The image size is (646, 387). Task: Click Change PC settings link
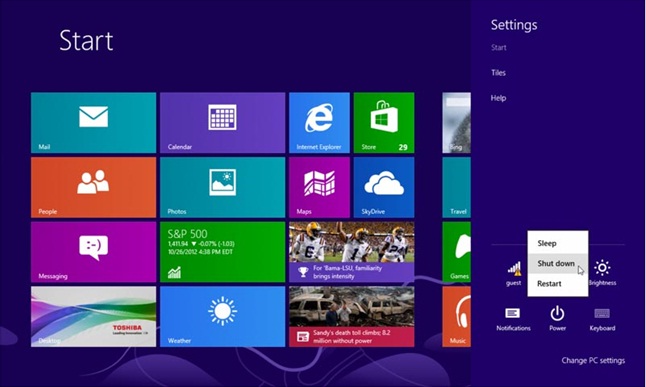coord(593,360)
